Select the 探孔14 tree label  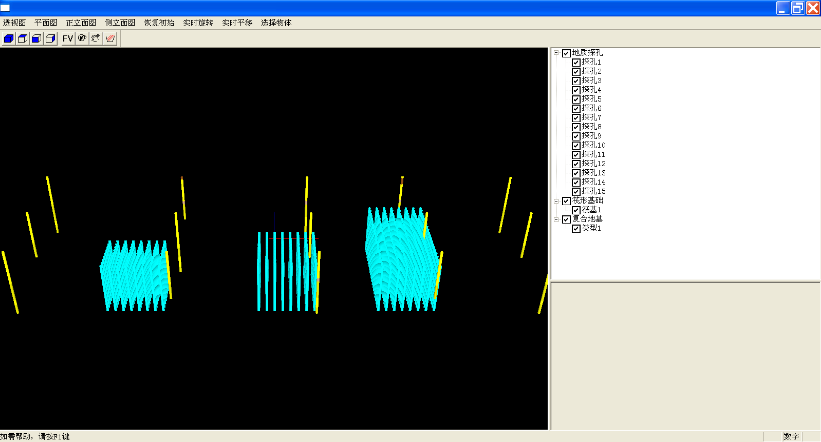point(594,182)
